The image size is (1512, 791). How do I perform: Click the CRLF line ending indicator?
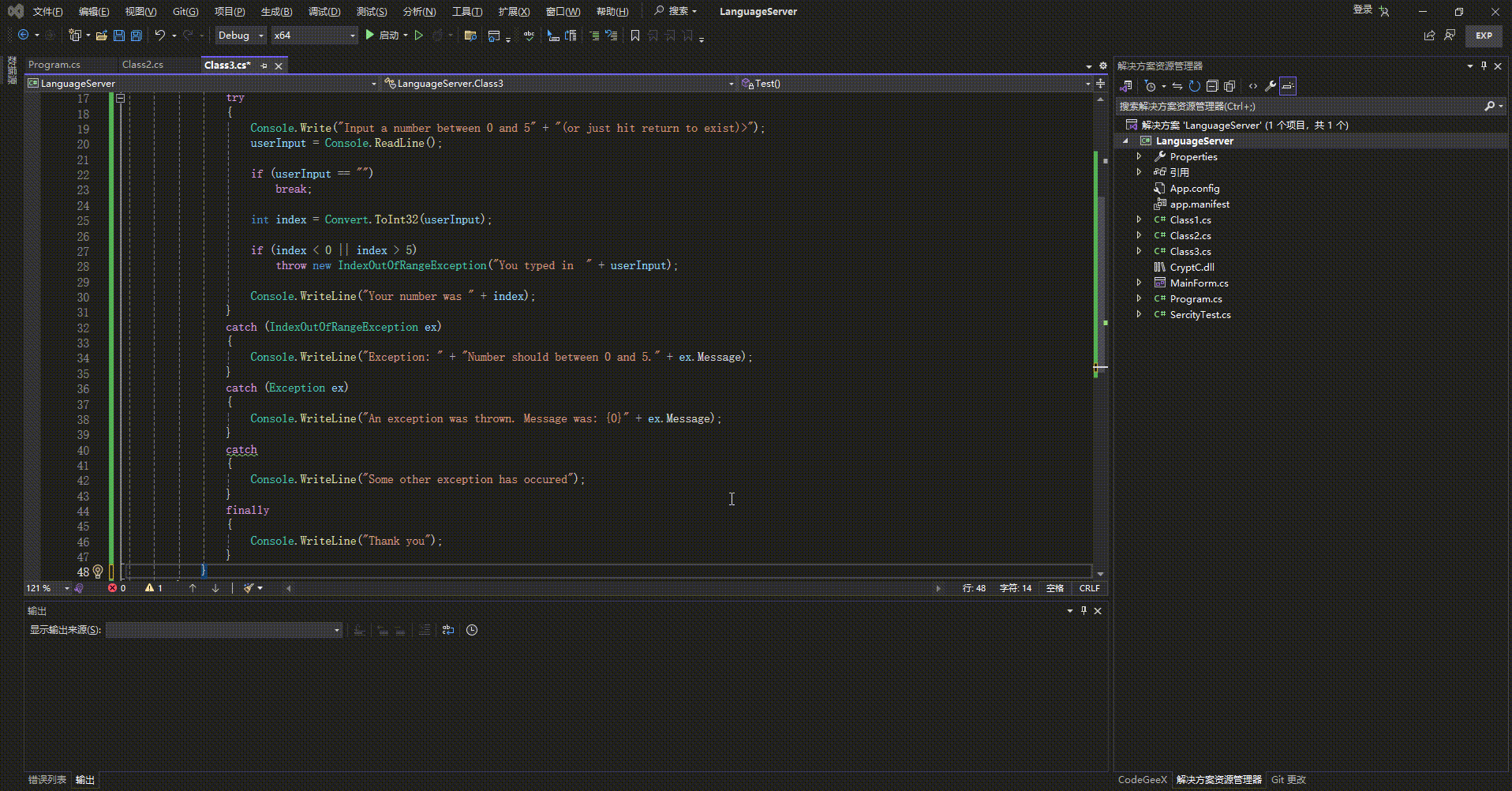1089,588
